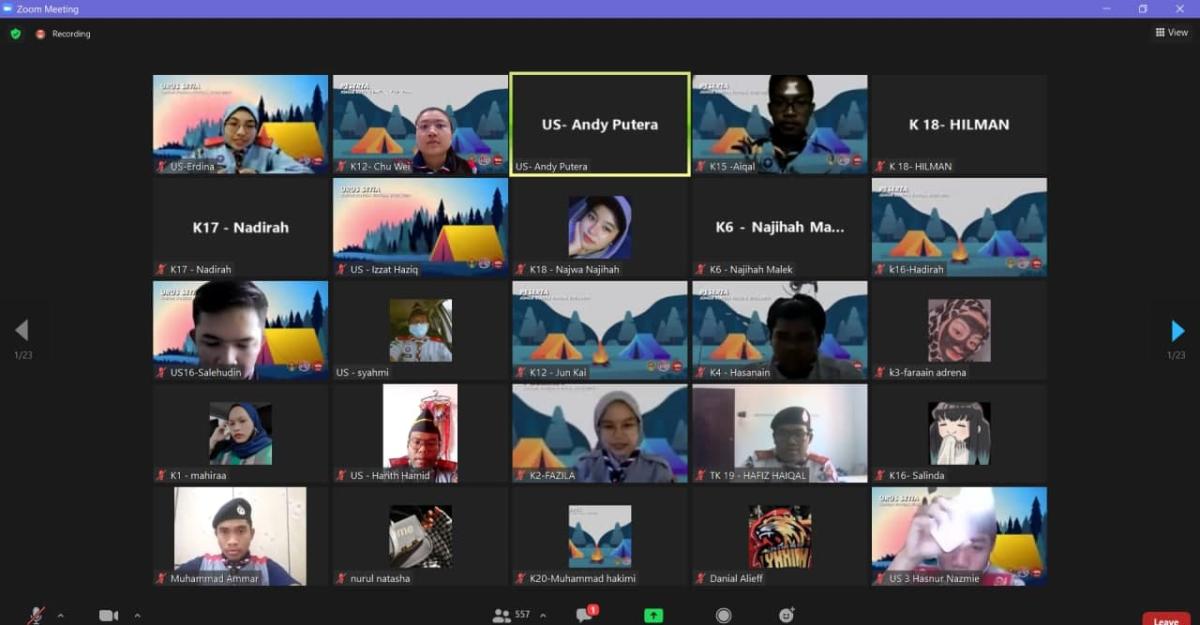Select the K2-FAZILA participant tile
The image size is (1200, 625).
599,433
